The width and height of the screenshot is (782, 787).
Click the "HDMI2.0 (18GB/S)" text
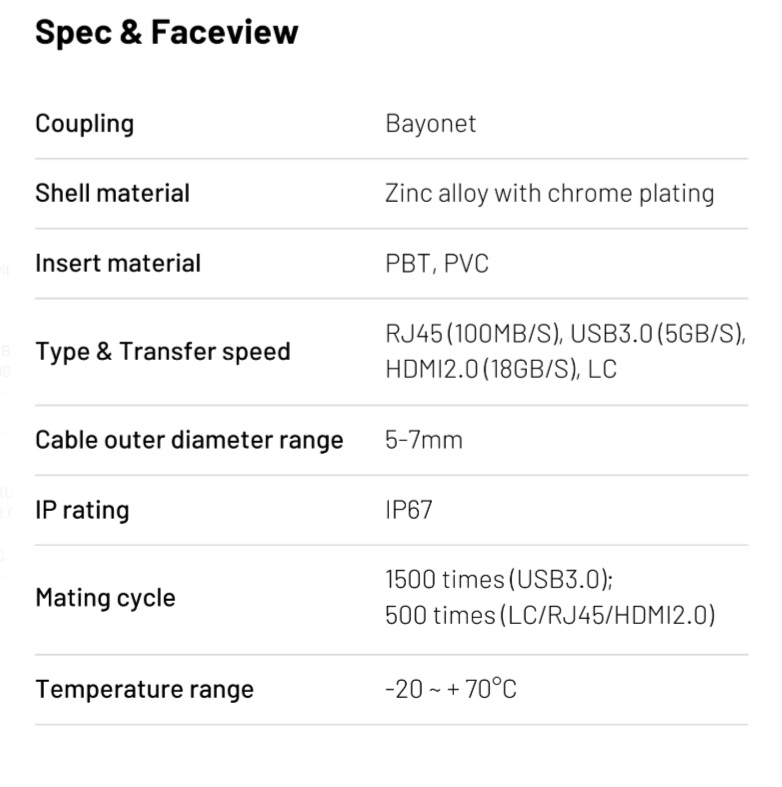tap(482, 369)
